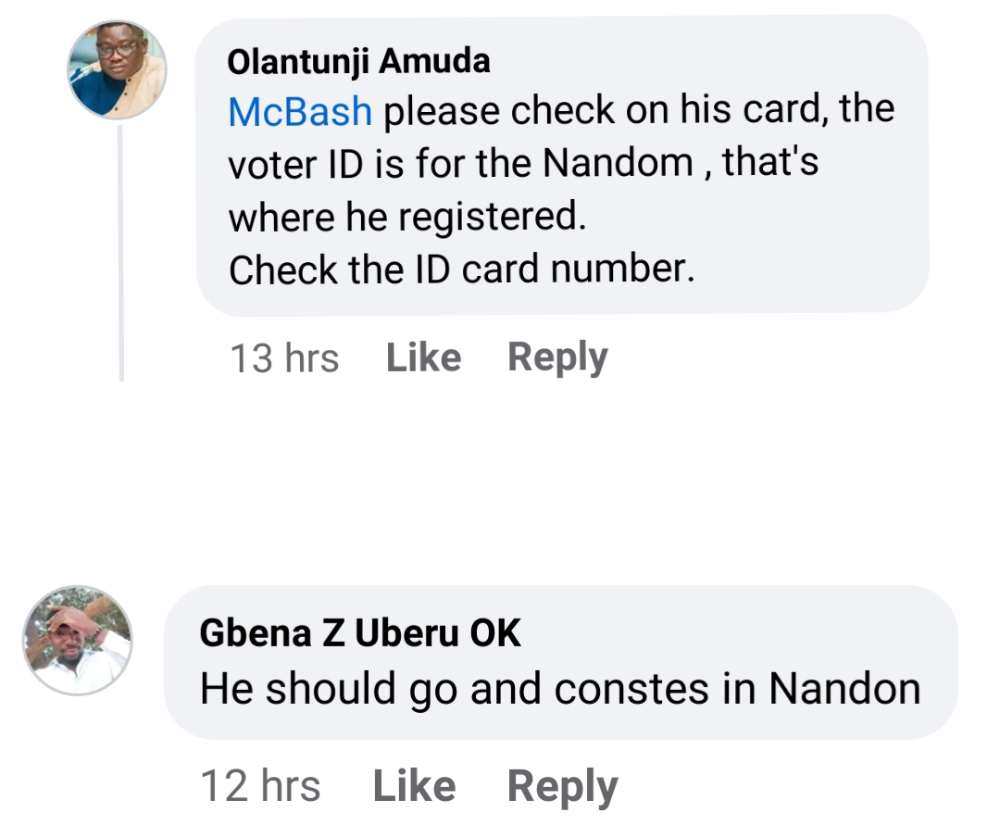Reply to Olantunji Amuda's comment
The width and height of the screenshot is (1000, 832).
click(x=557, y=357)
